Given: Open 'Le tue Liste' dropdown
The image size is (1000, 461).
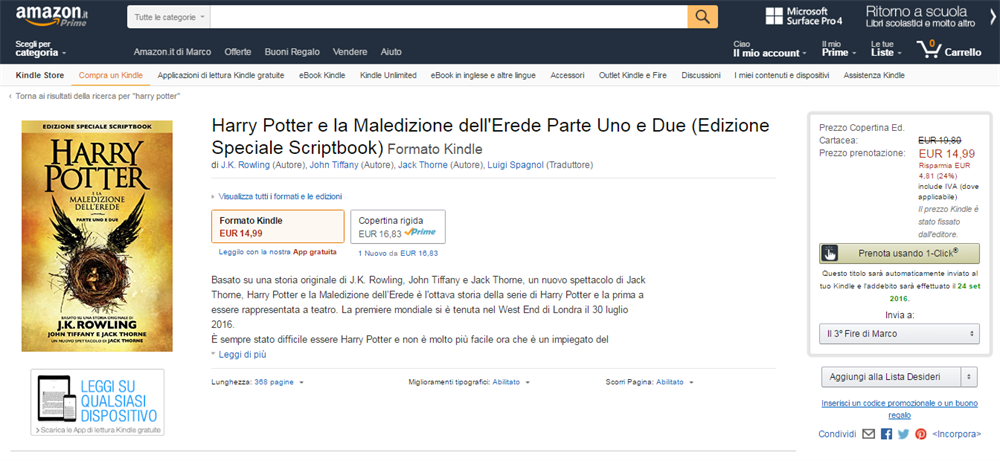Looking at the screenshot, I should pyautogui.click(x=886, y=49).
